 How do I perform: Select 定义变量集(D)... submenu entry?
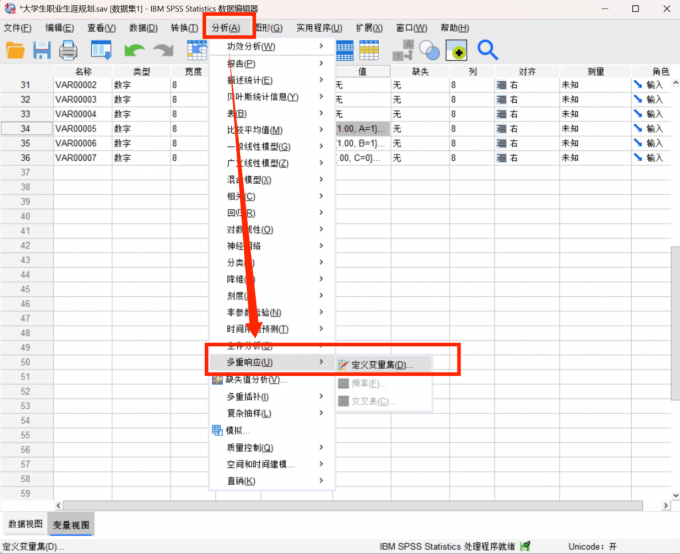[383, 365]
